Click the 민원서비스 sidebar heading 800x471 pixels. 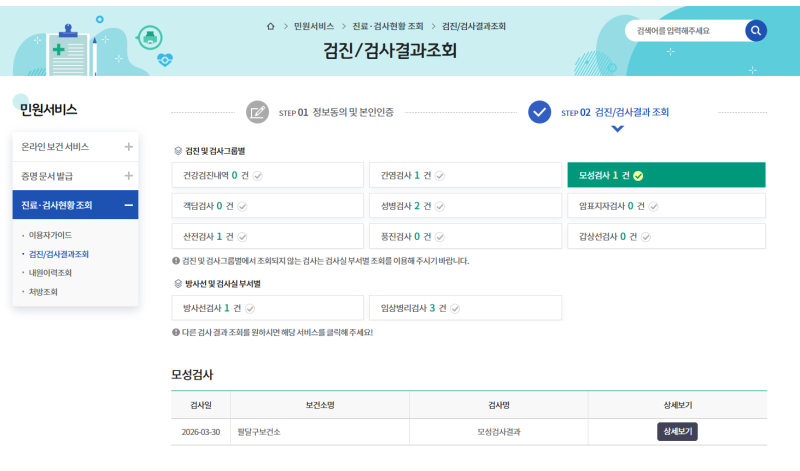[x=48, y=110]
